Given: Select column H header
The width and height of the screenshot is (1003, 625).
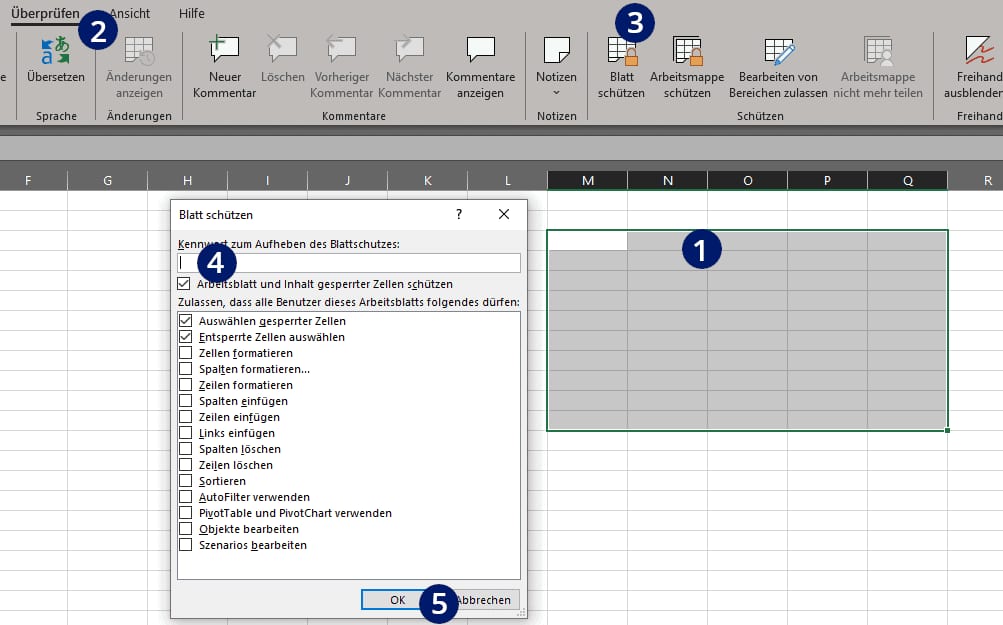Looking at the screenshot, I should (x=187, y=180).
